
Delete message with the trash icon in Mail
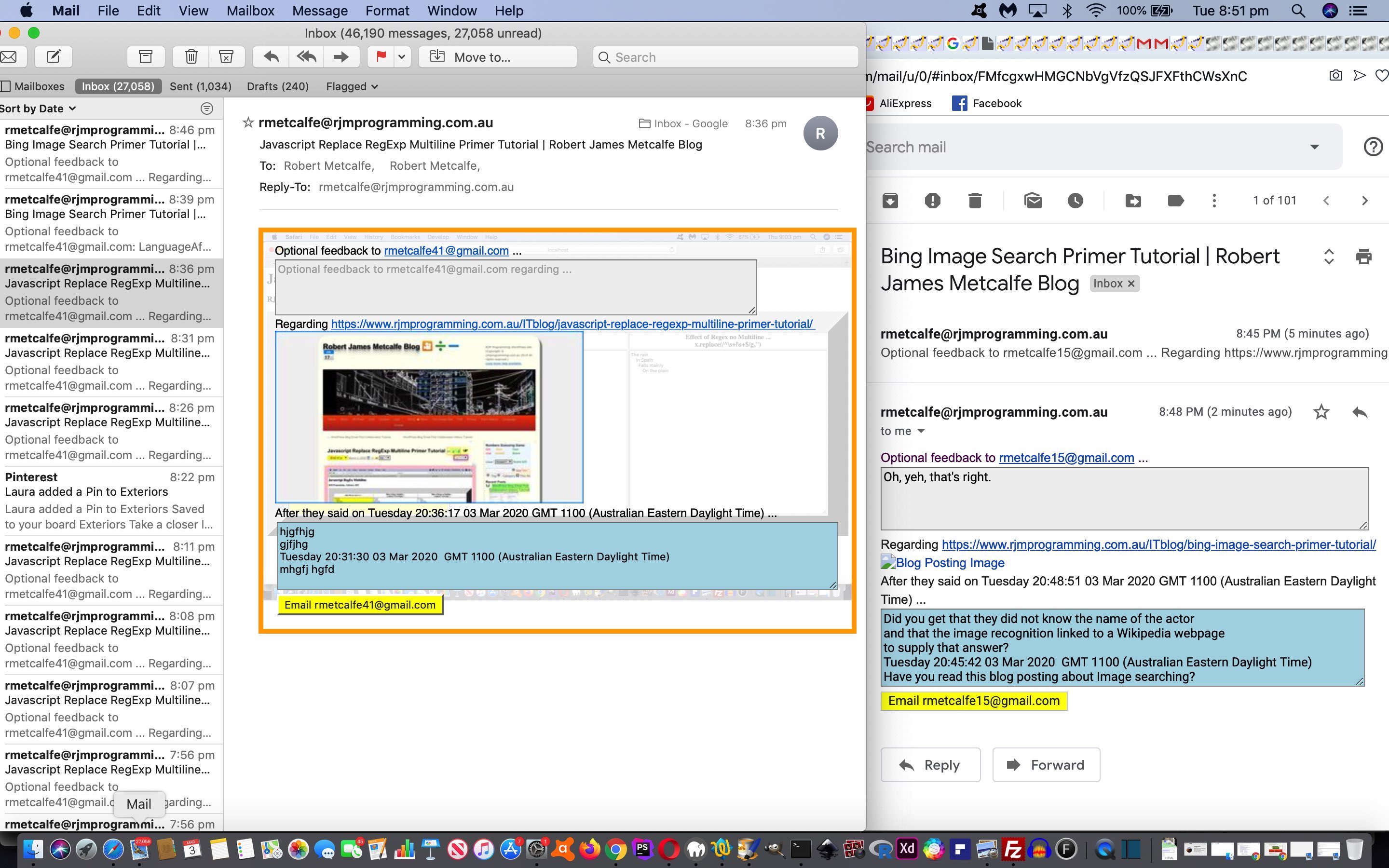191,57
